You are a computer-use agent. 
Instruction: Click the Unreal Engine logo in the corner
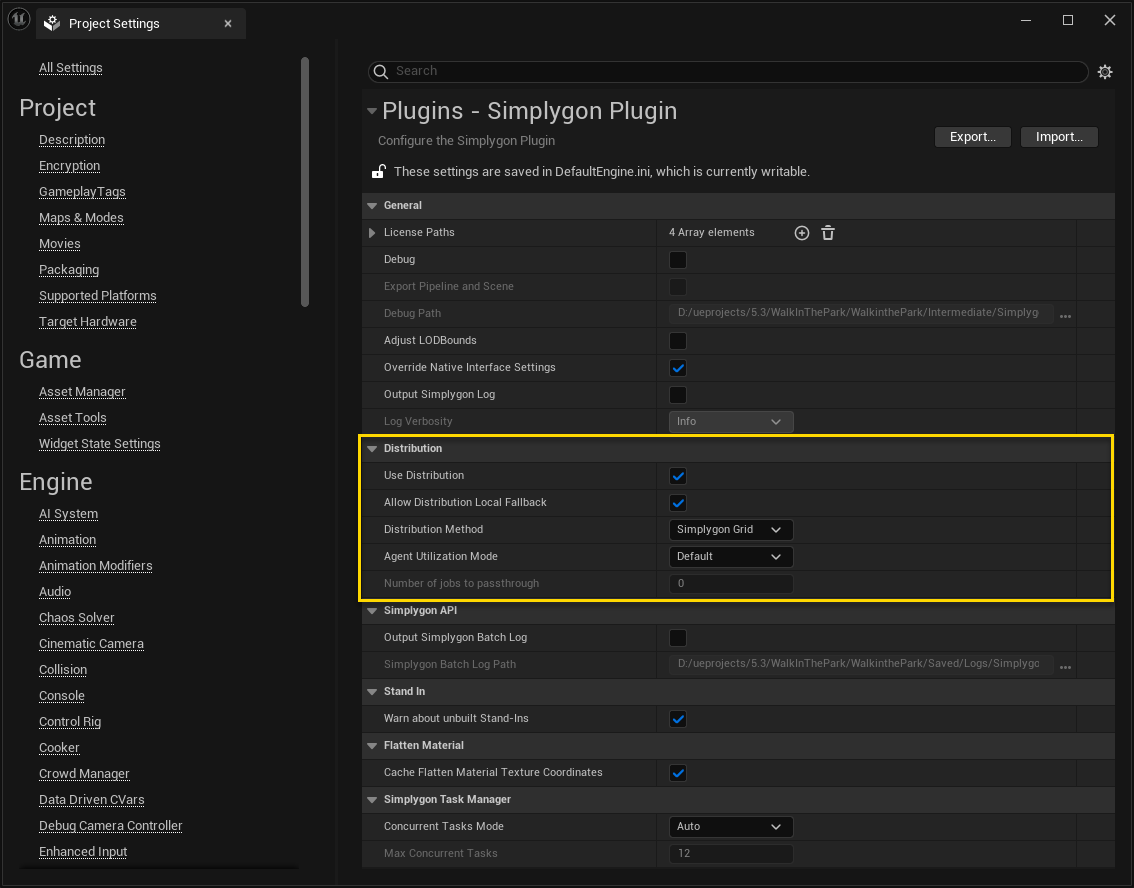(18, 19)
